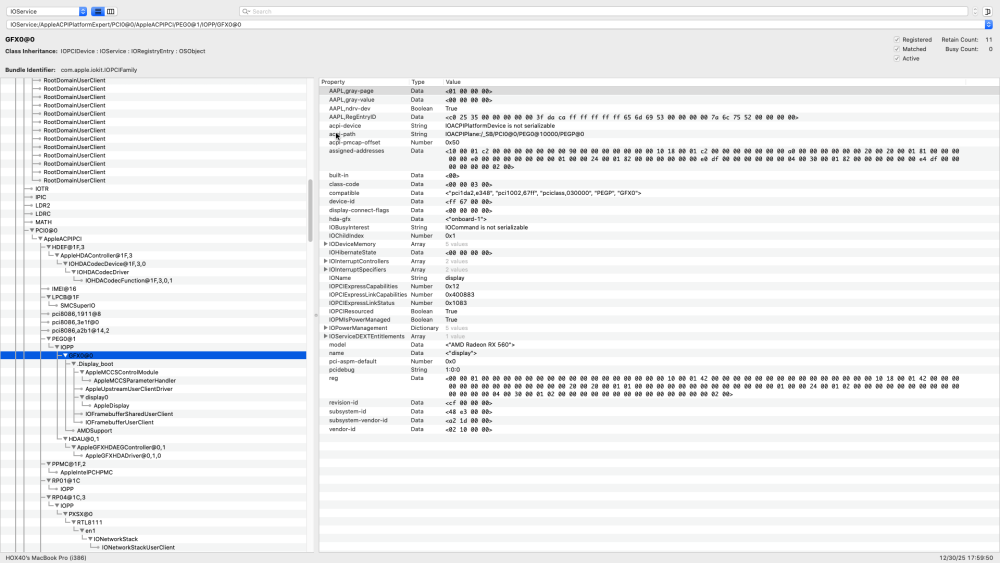Collapse the LPCB@1F tree node
1000x563 pixels.
48,297
